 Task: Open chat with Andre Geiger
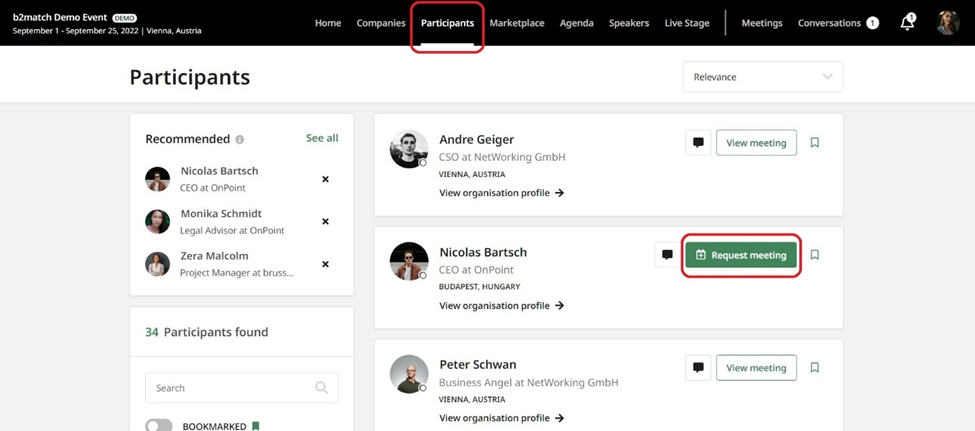tap(698, 143)
